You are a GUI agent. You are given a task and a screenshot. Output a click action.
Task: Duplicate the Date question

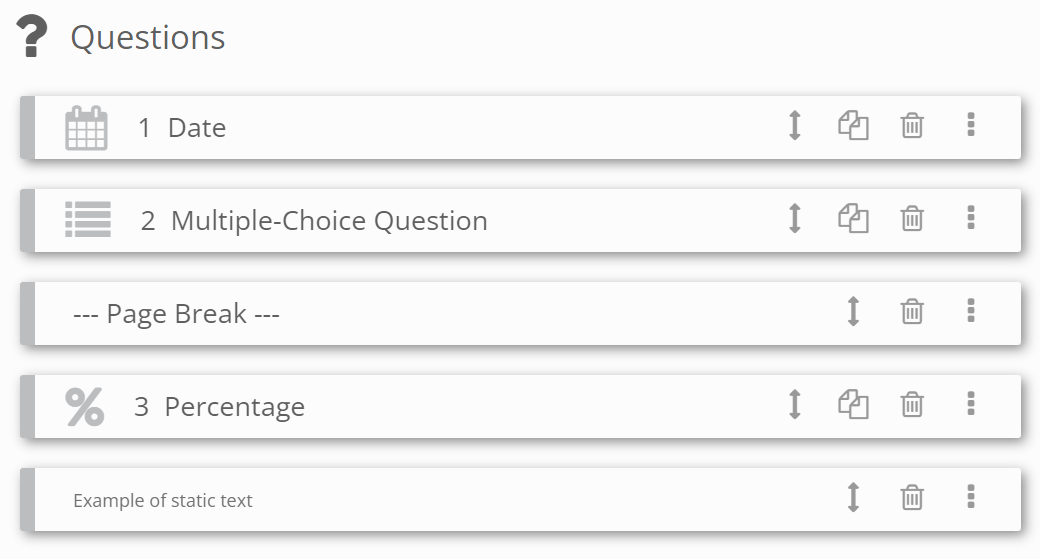coord(853,126)
